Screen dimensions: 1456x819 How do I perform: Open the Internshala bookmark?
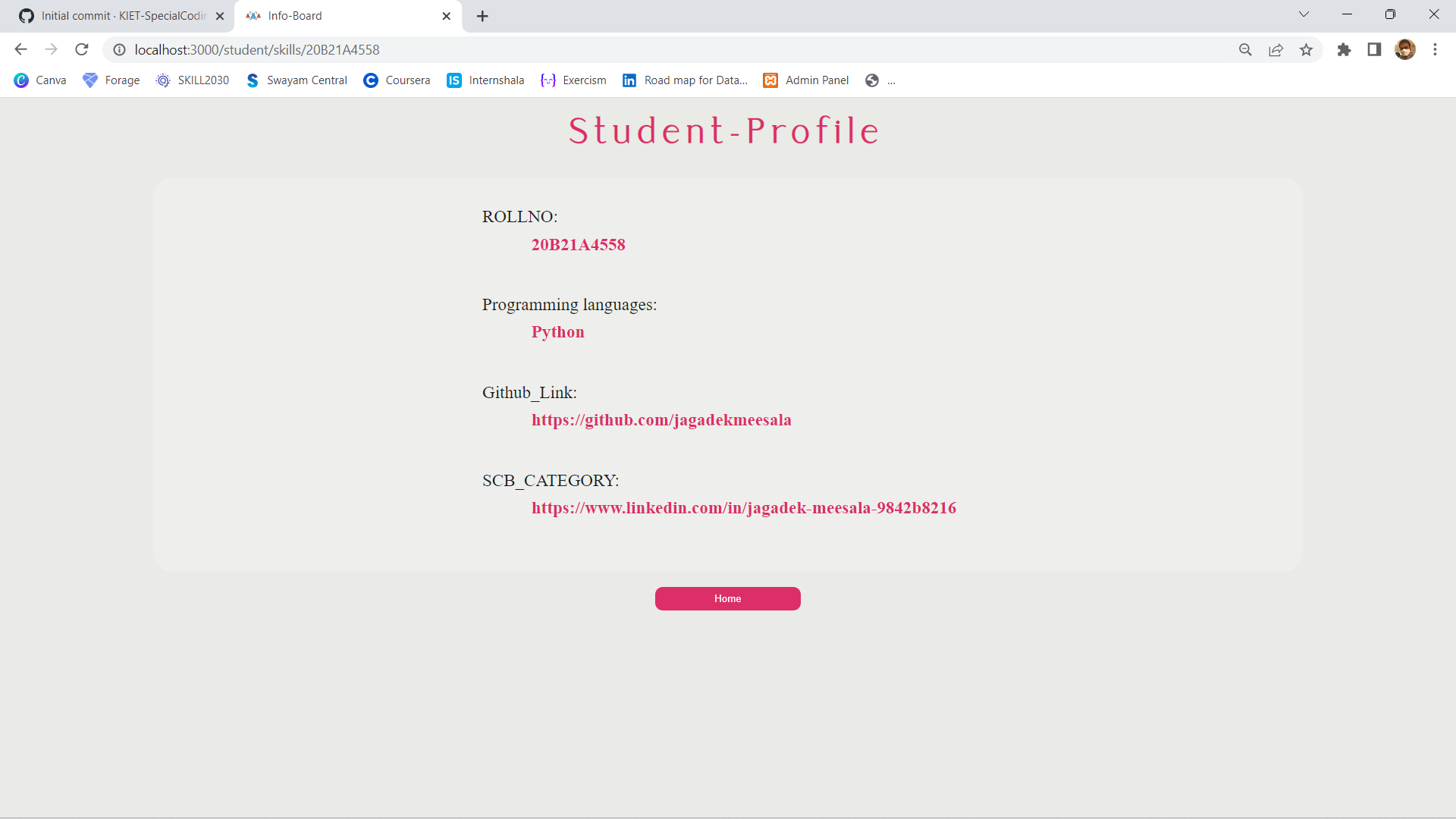tap(496, 80)
